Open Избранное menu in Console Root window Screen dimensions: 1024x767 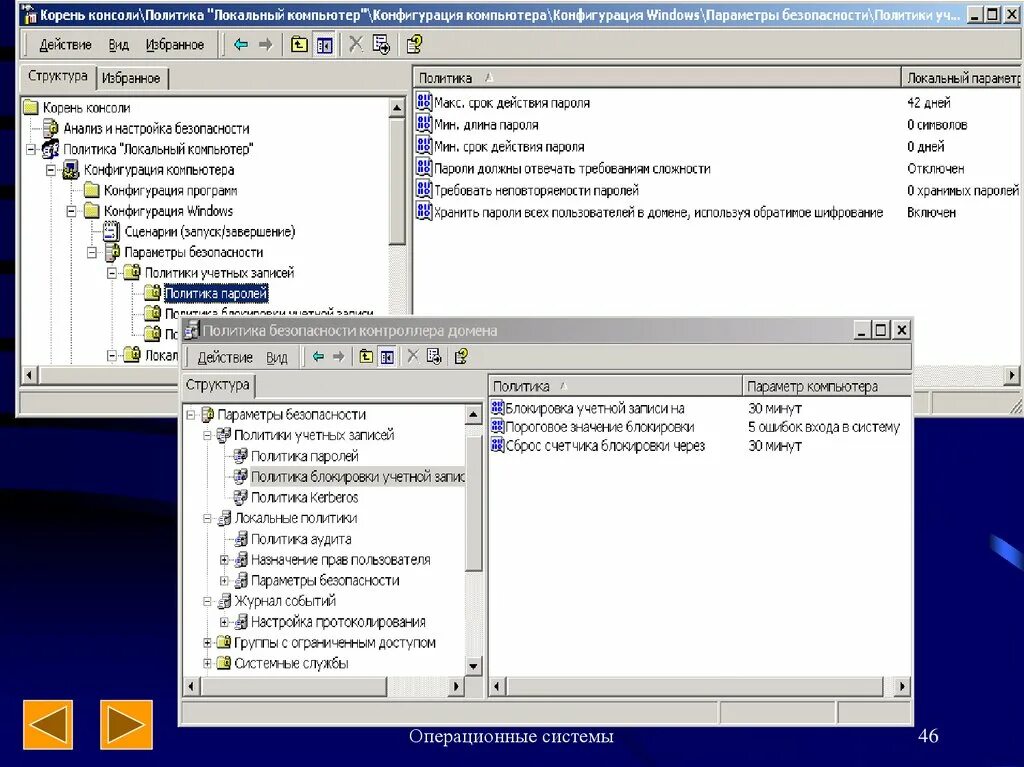(174, 44)
